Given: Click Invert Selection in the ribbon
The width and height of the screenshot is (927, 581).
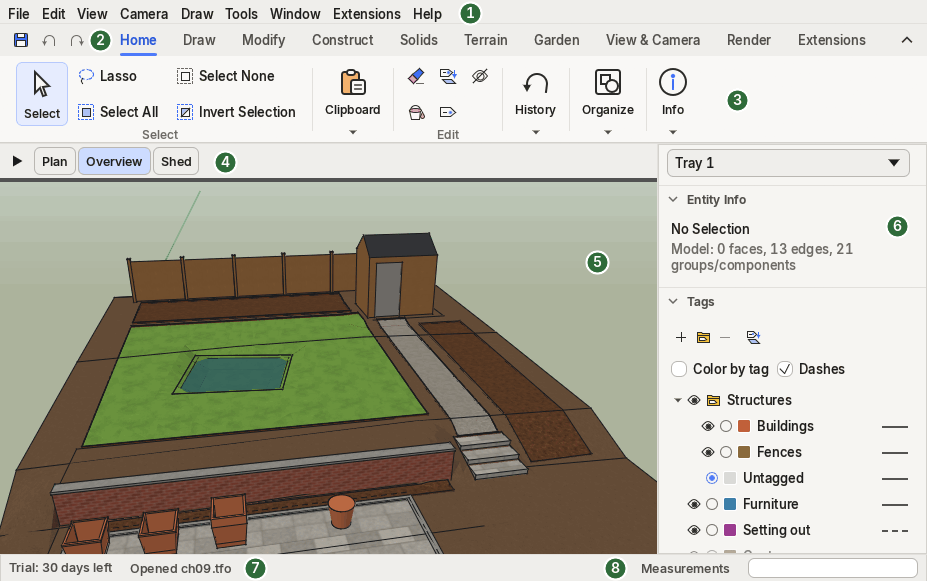Looking at the screenshot, I should (x=236, y=112).
